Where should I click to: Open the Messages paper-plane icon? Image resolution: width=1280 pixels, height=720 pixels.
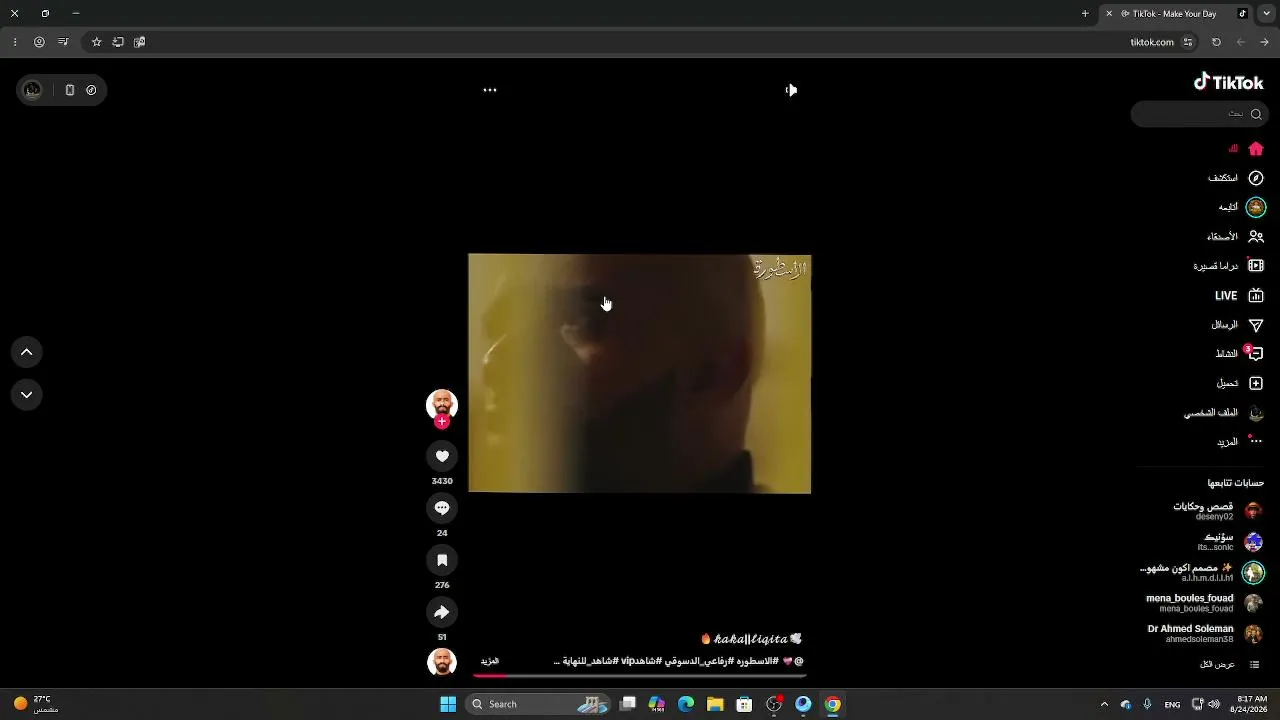(1256, 325)
